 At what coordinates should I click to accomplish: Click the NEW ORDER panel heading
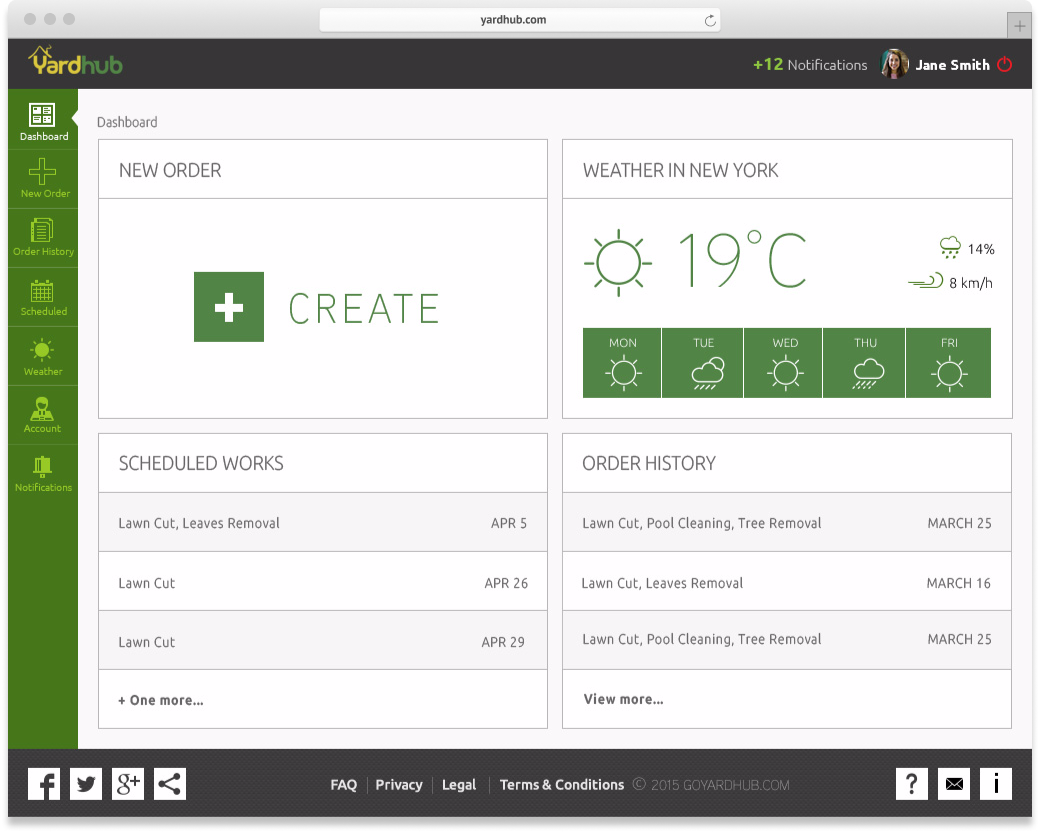(170, 170)
